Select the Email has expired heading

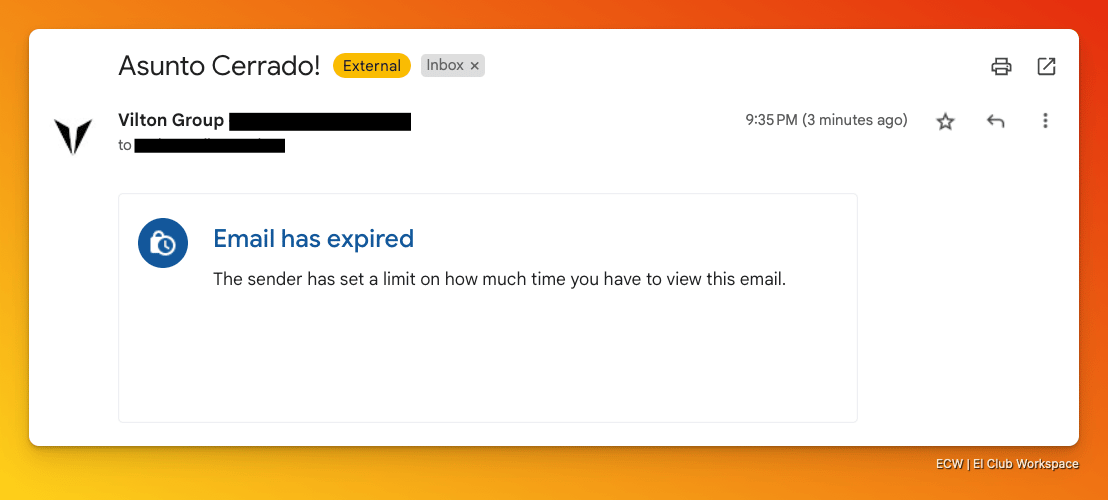coord(314,239)
